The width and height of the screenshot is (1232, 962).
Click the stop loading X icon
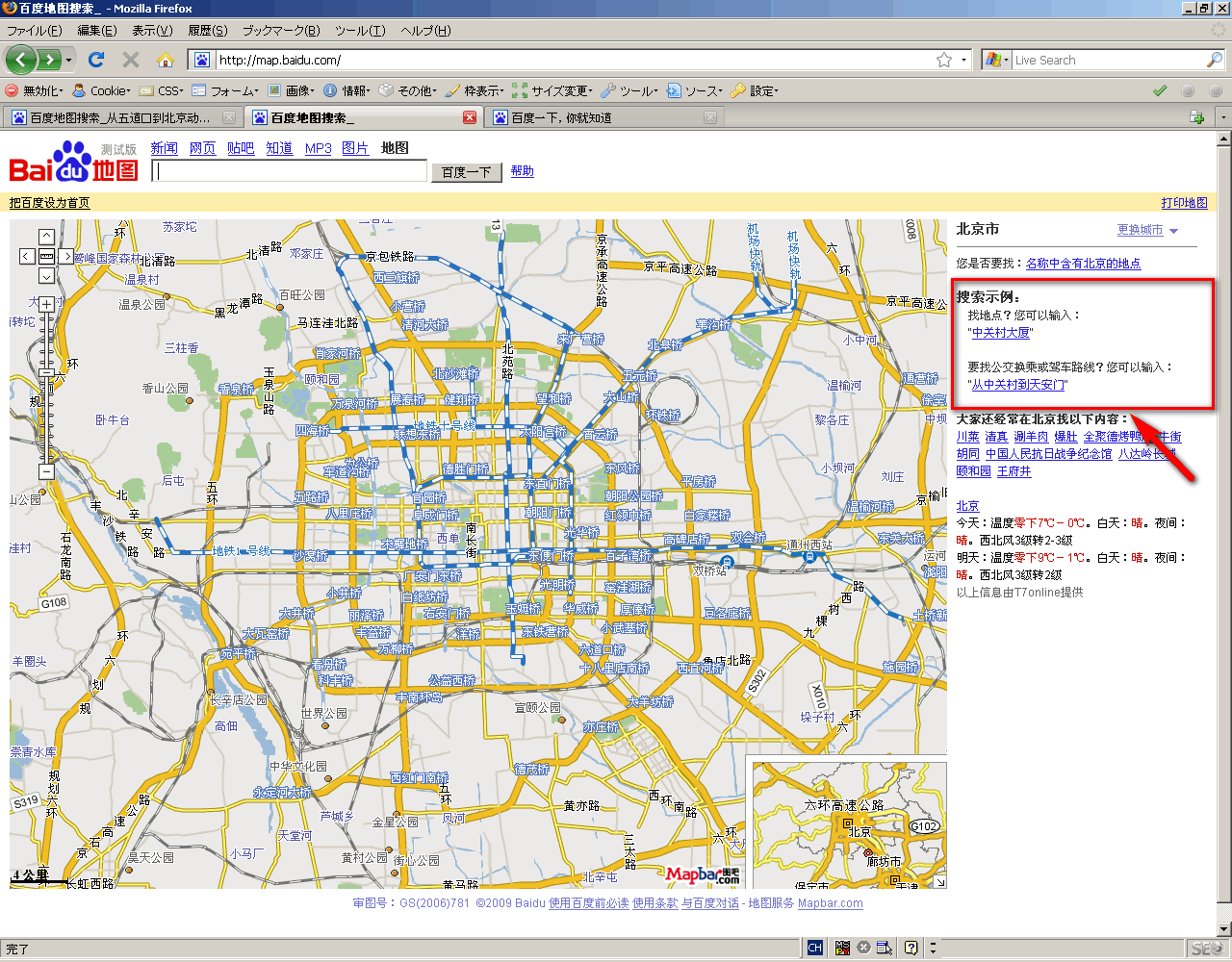pyautogui.click(x=131, y=60)
